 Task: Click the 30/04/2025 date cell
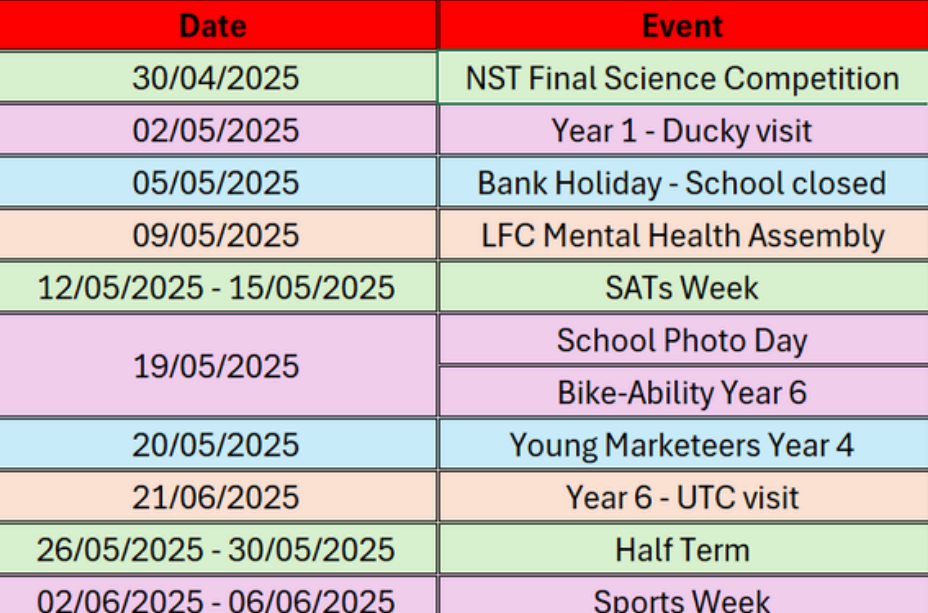click(x=218, y=78)
